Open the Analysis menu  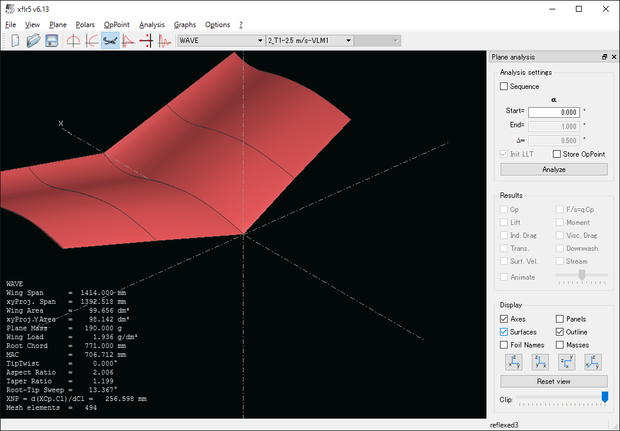pyautogui.click(x=152, y=23)
